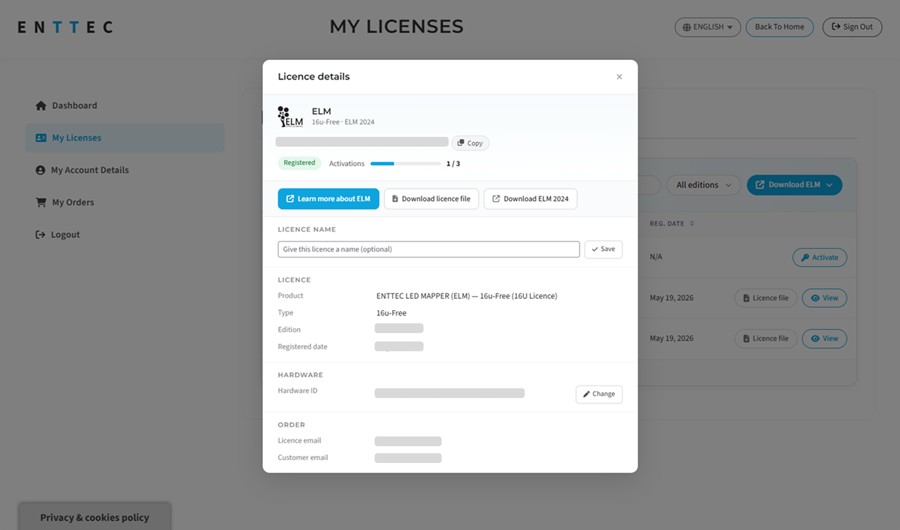Download licence file from the dialog

click(x=431, y=199)
